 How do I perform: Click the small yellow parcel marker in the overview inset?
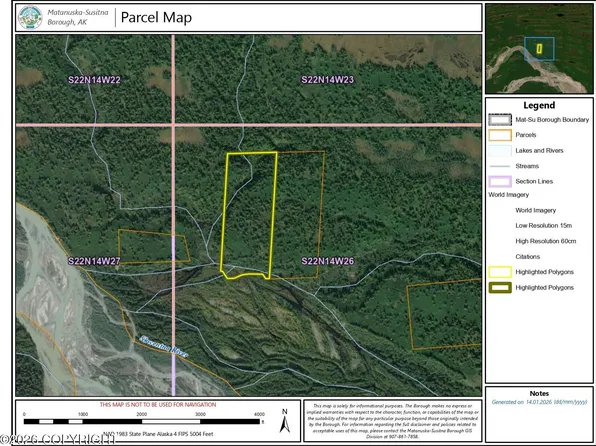(x=539, y=49)
